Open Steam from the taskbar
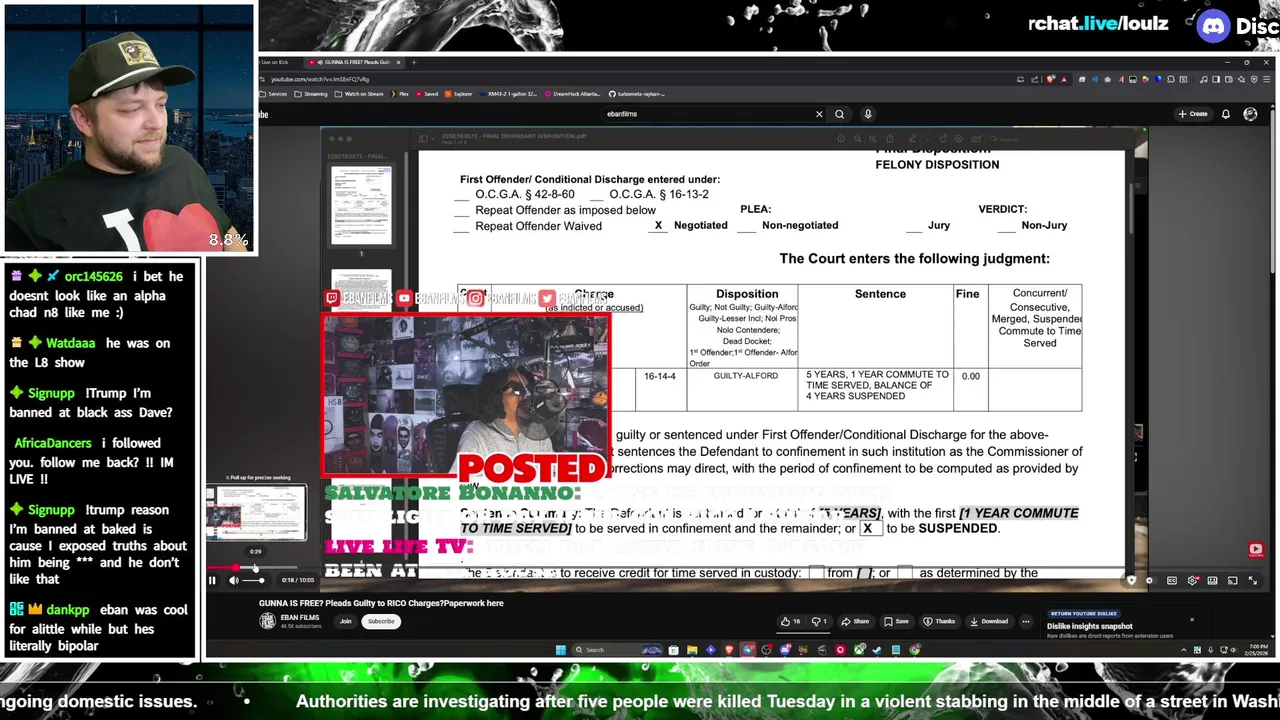 876,650
